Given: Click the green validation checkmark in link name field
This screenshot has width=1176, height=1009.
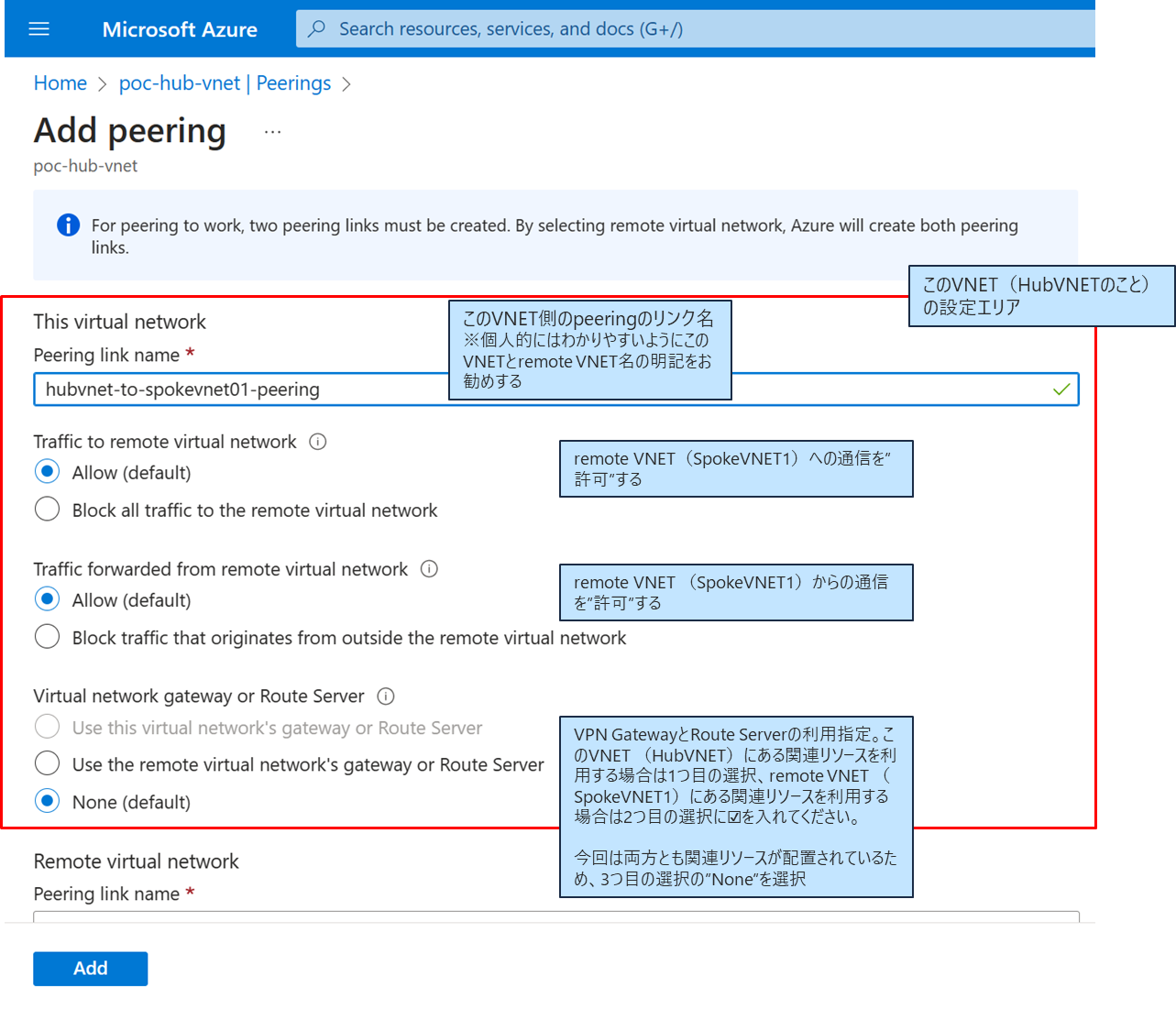Looking at the screenshot, I should 1061,389.
